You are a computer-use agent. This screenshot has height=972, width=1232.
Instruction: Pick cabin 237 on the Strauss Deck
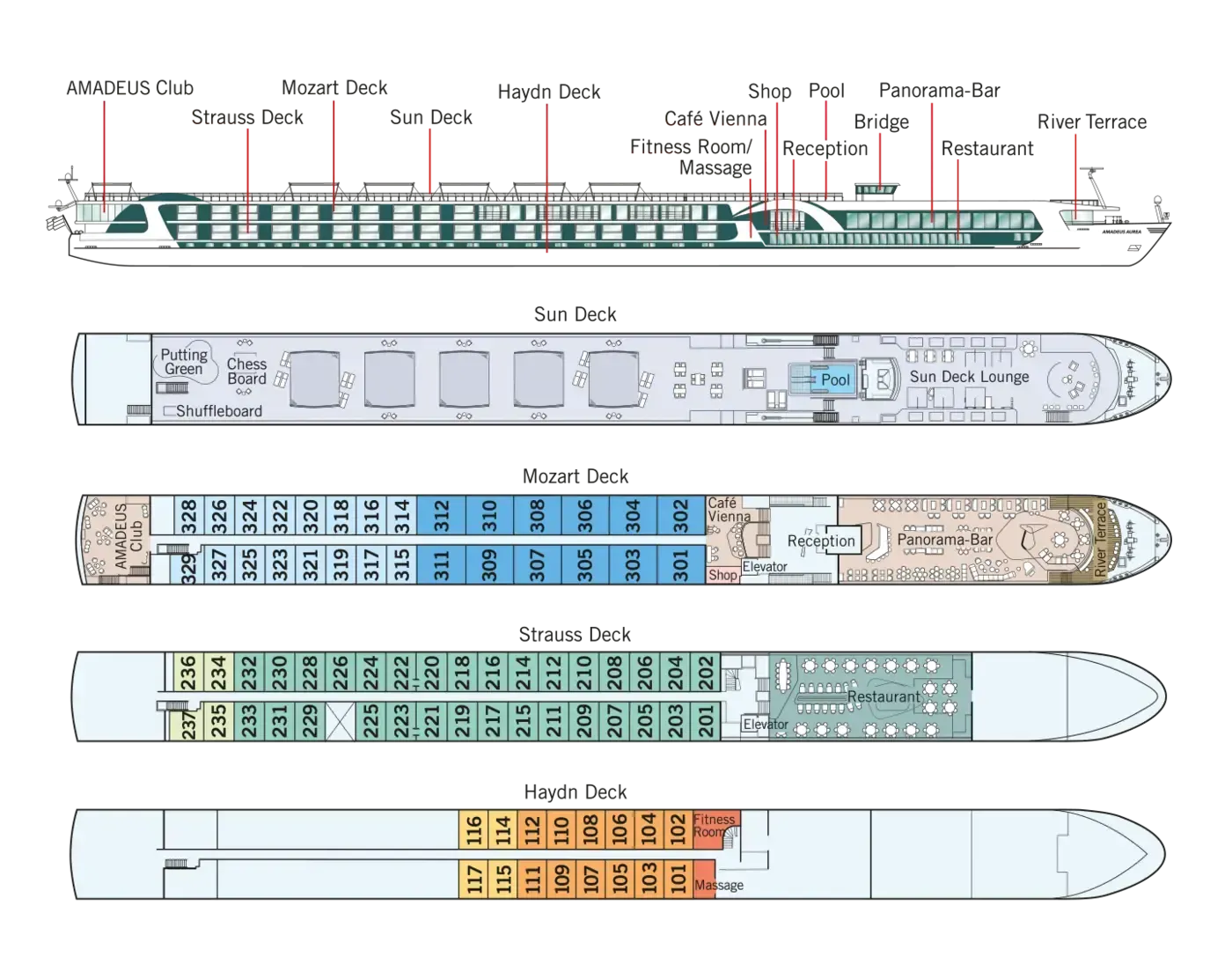[x=188, y=721]
